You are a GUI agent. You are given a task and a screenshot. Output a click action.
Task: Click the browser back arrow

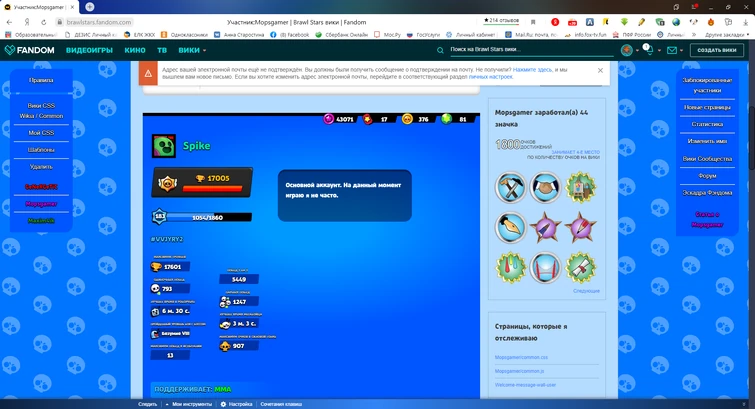click(9, 22)
